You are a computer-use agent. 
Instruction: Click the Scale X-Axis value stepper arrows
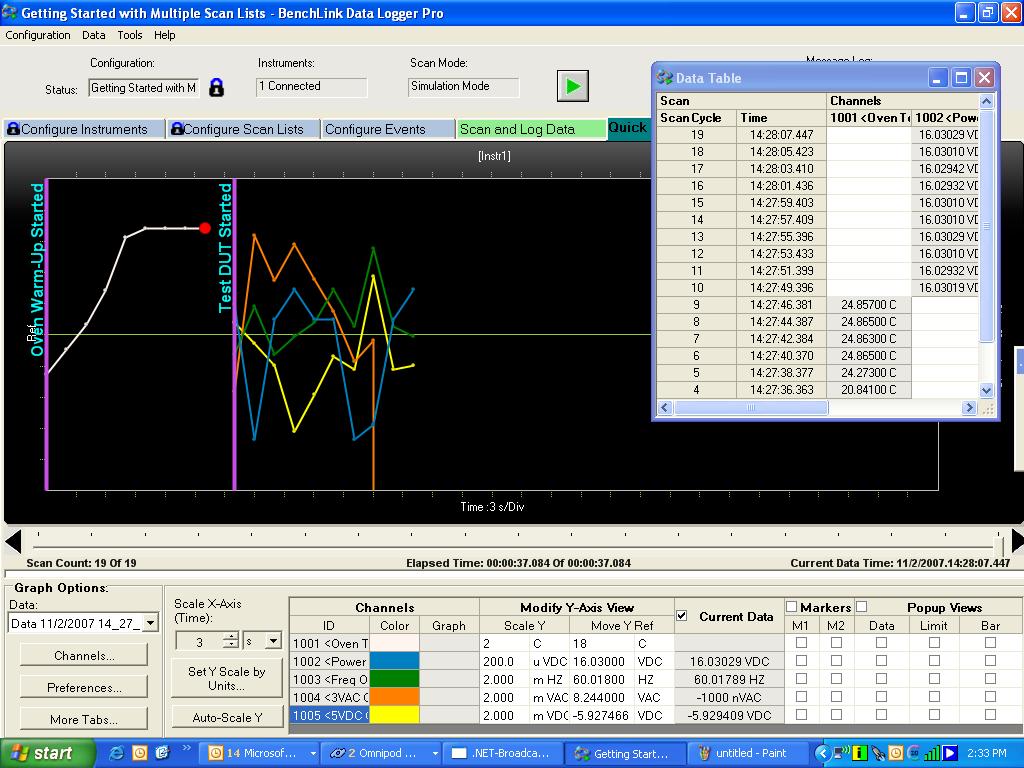[x=230, y=641]
